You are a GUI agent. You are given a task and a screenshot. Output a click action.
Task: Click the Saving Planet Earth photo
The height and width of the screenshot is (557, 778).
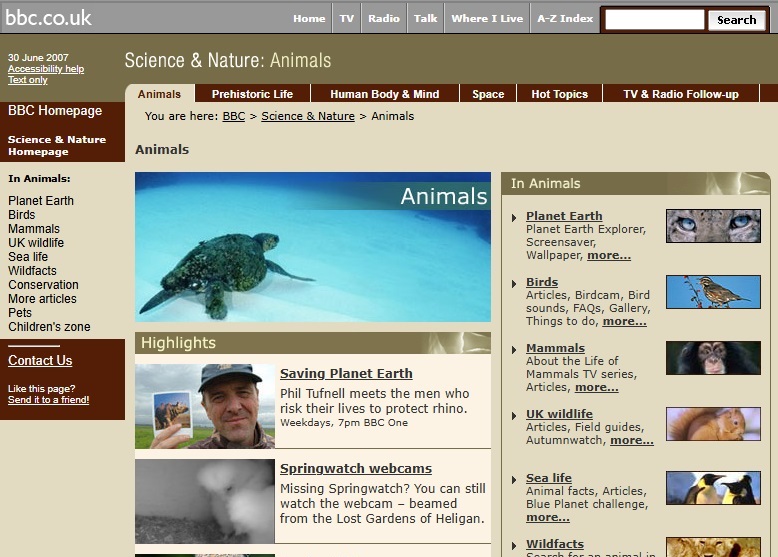tap(204, 406)
